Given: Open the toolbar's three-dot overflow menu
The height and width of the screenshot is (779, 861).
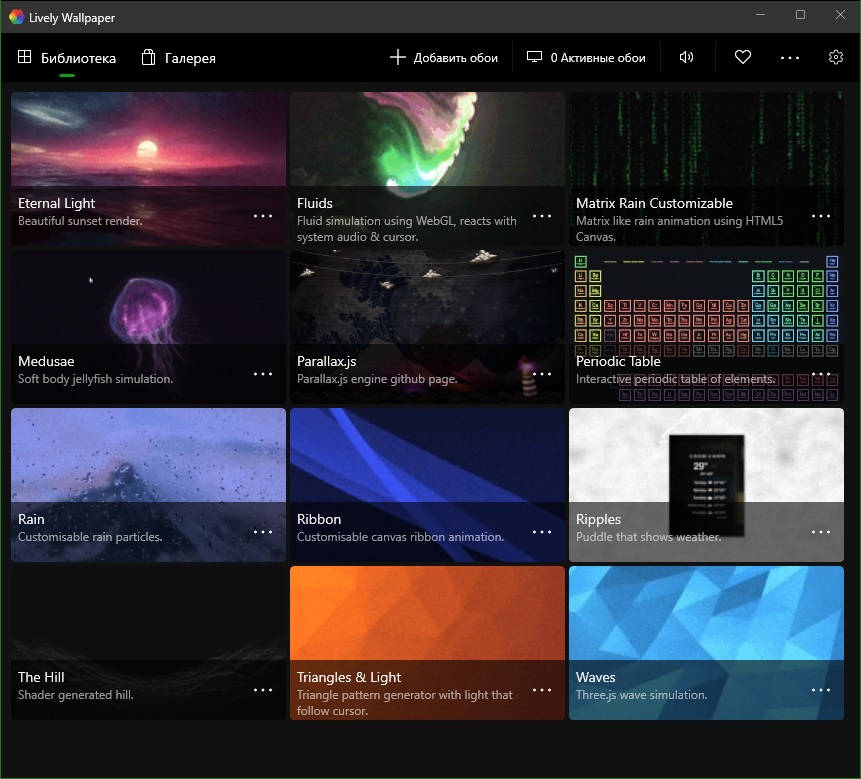Looking at the screenshot, I should (790, 58).
